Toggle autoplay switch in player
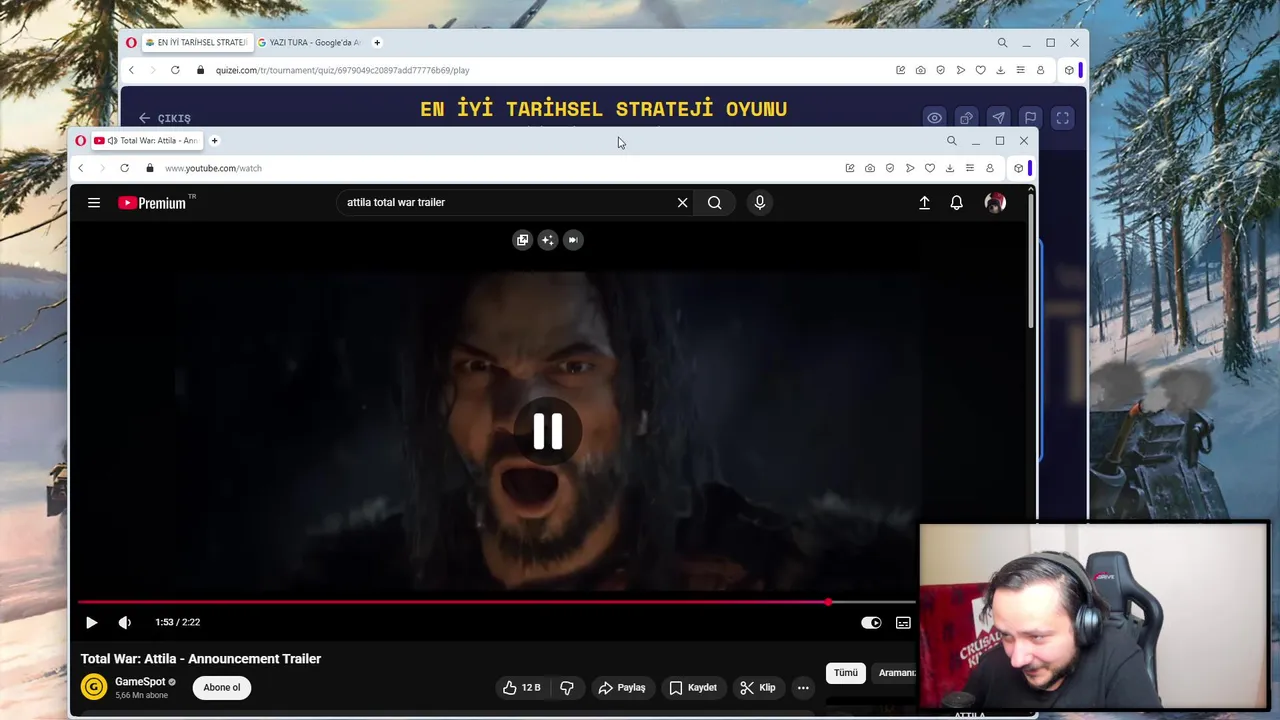The height and width of the screenshot is (720, 1280). tap(871, 622)
